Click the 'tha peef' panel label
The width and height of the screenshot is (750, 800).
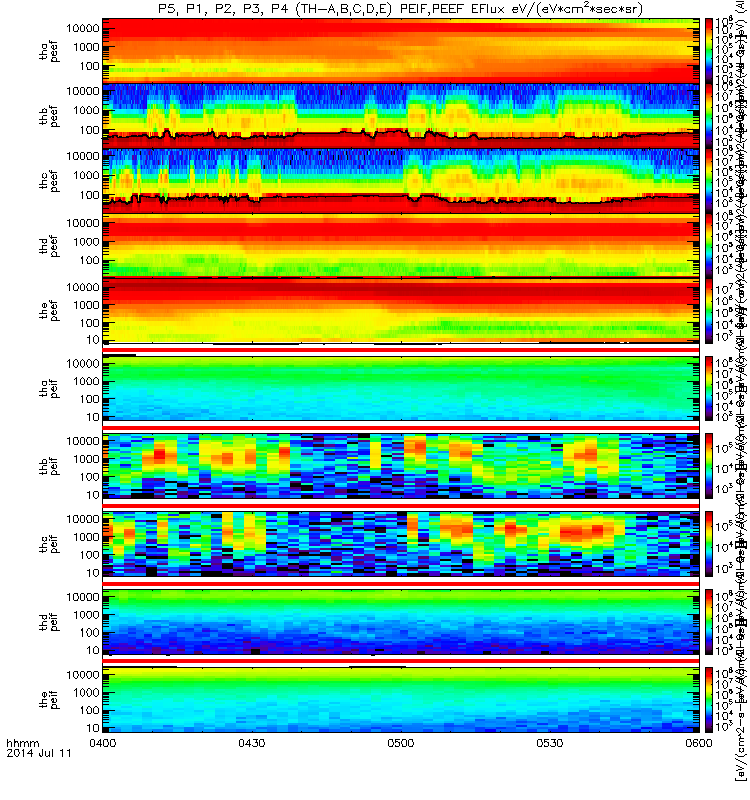point(49,51)
